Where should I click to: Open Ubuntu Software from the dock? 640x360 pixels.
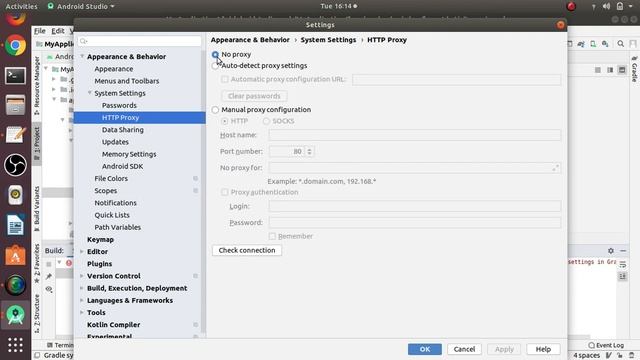16,255
